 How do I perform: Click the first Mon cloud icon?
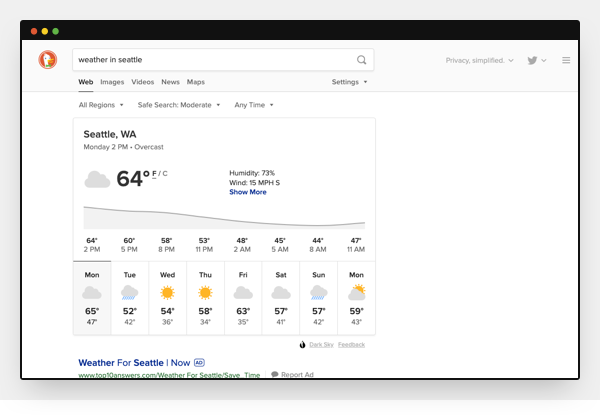[92, 293]
